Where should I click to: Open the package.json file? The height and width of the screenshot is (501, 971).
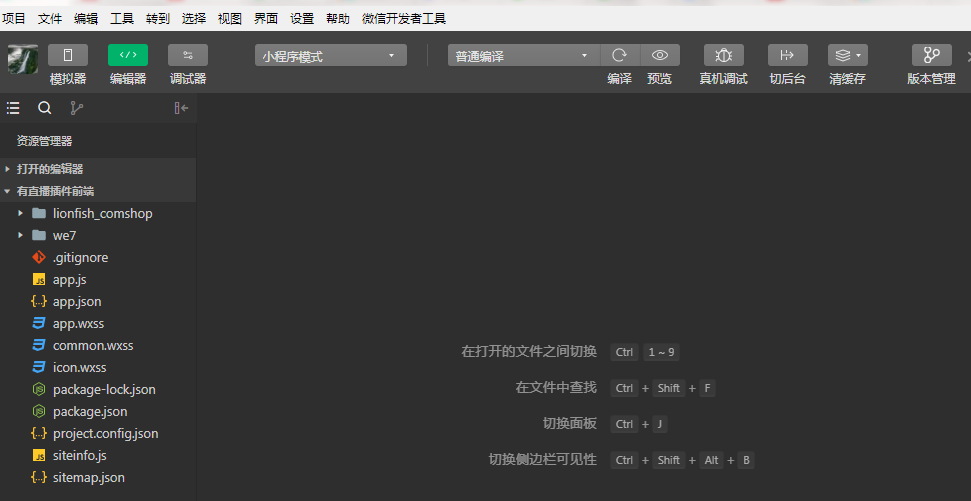coord(98,411)
